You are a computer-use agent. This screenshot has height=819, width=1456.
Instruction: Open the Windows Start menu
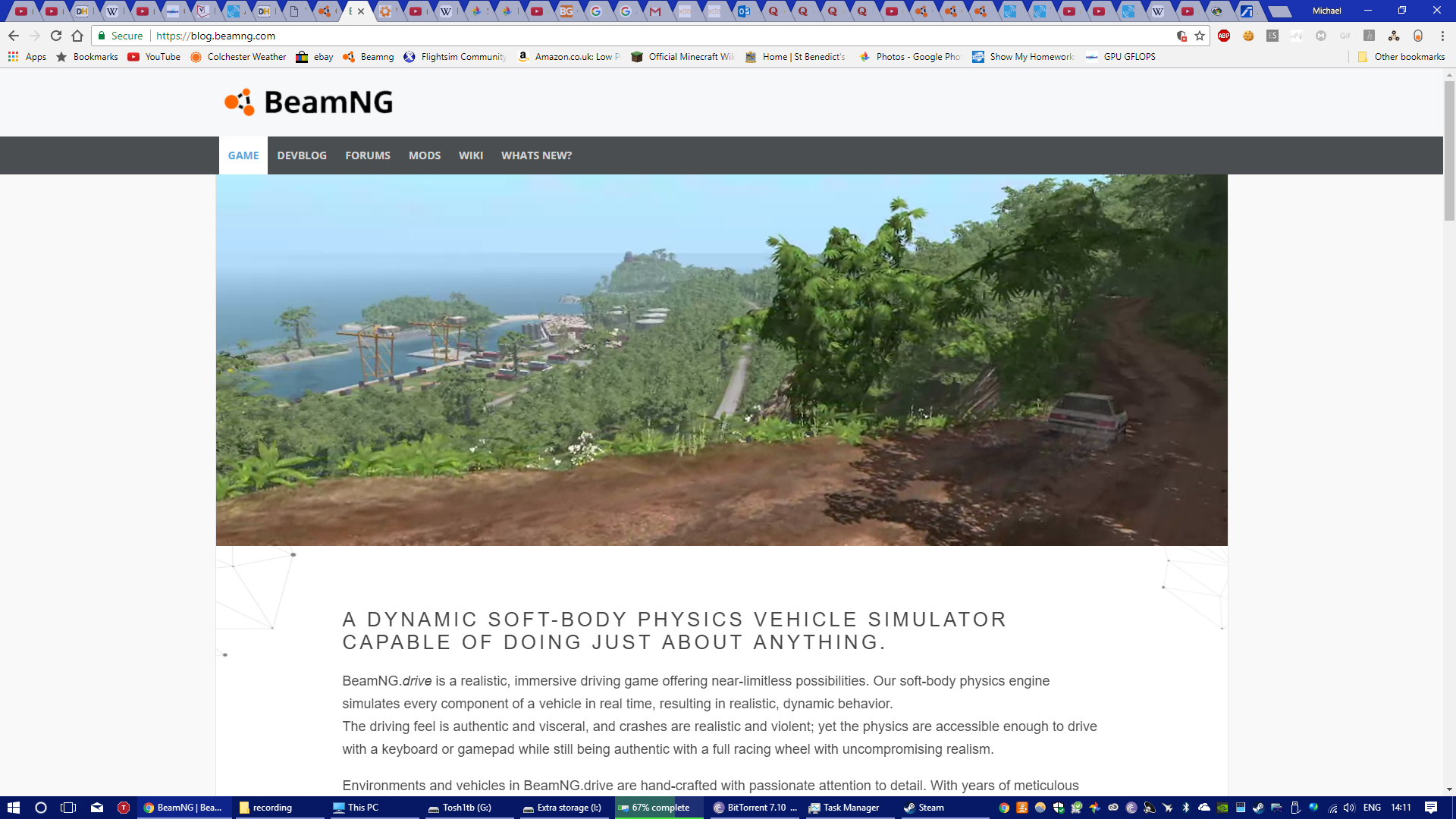click(x=13, y=808)
